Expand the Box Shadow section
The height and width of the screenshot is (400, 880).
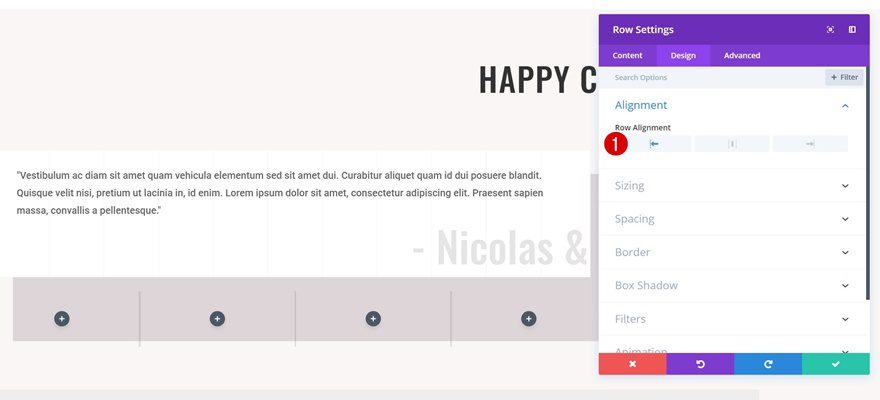[x=732, y=285]
